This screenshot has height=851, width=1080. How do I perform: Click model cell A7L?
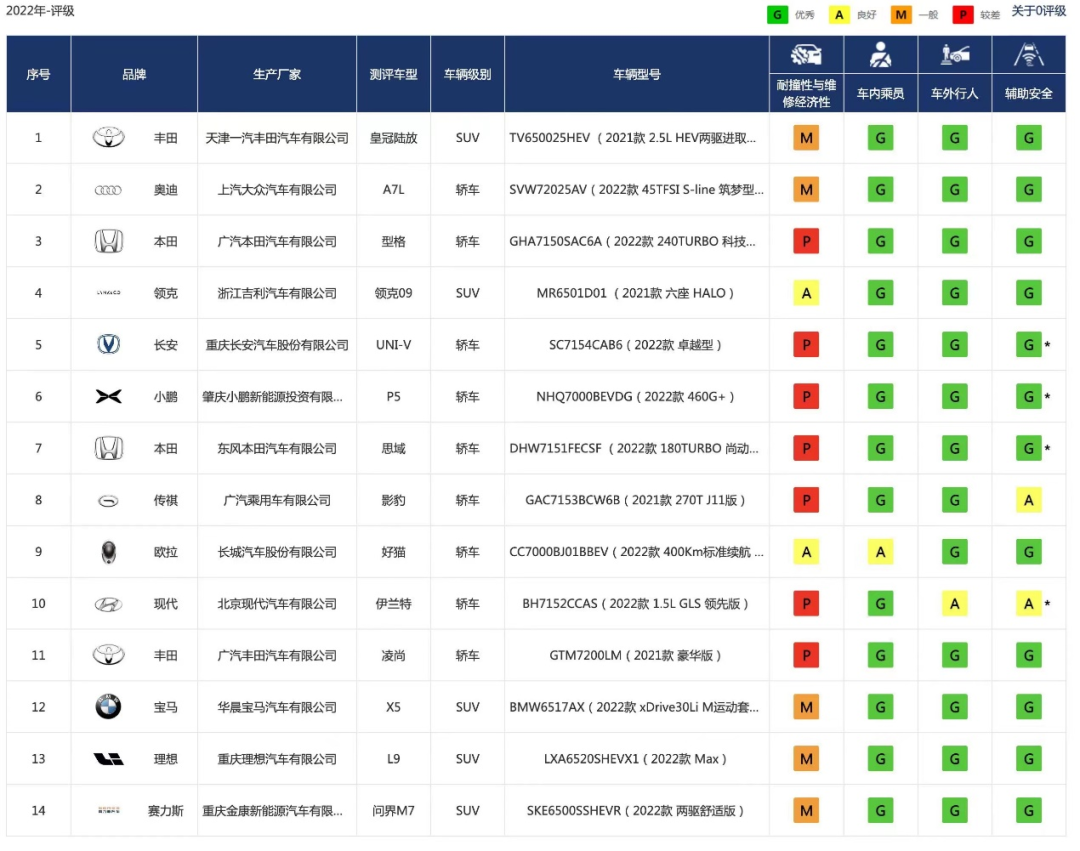tap(393, 190)
